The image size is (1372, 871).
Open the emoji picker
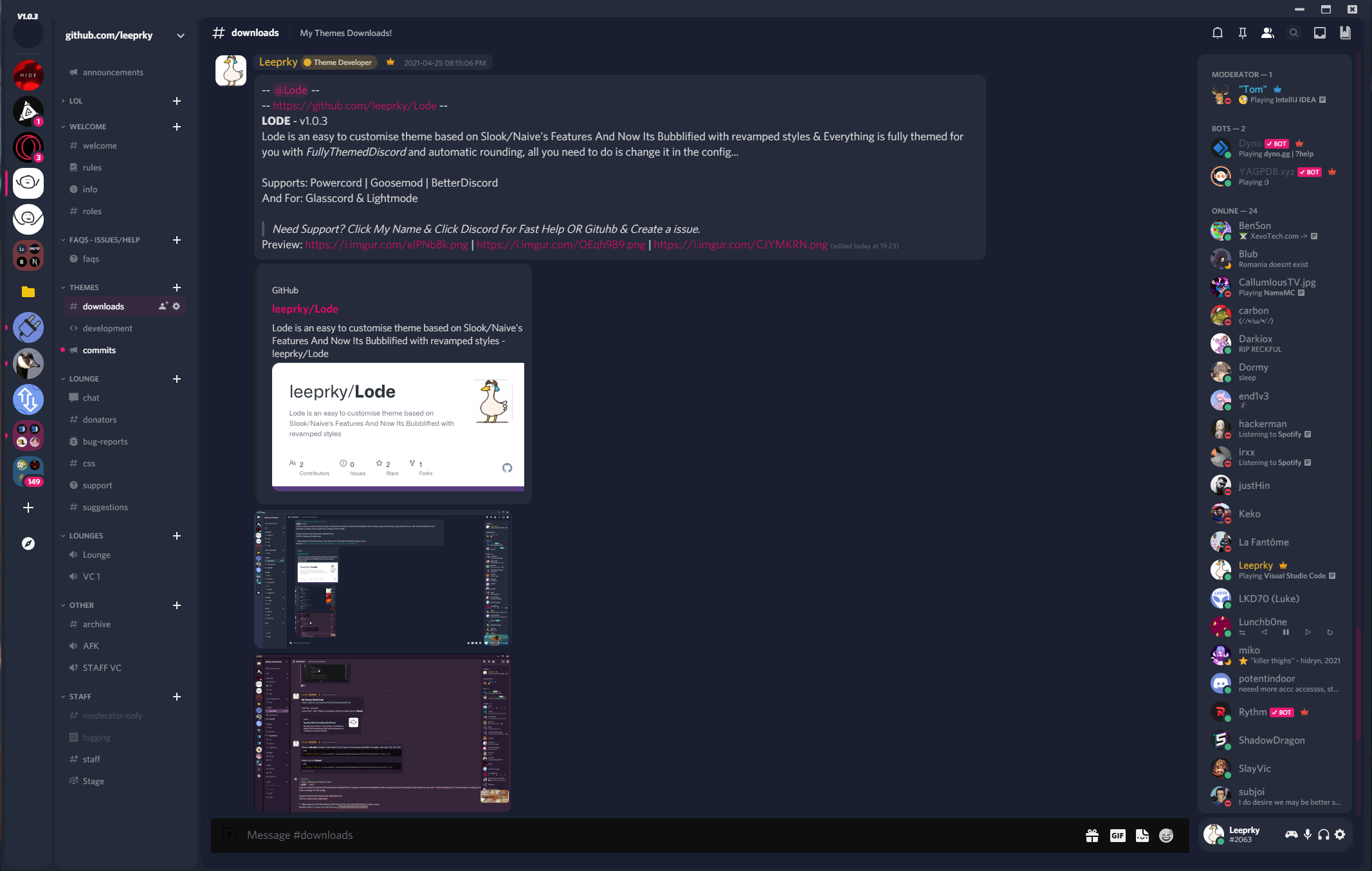[x=1166, y=835]
